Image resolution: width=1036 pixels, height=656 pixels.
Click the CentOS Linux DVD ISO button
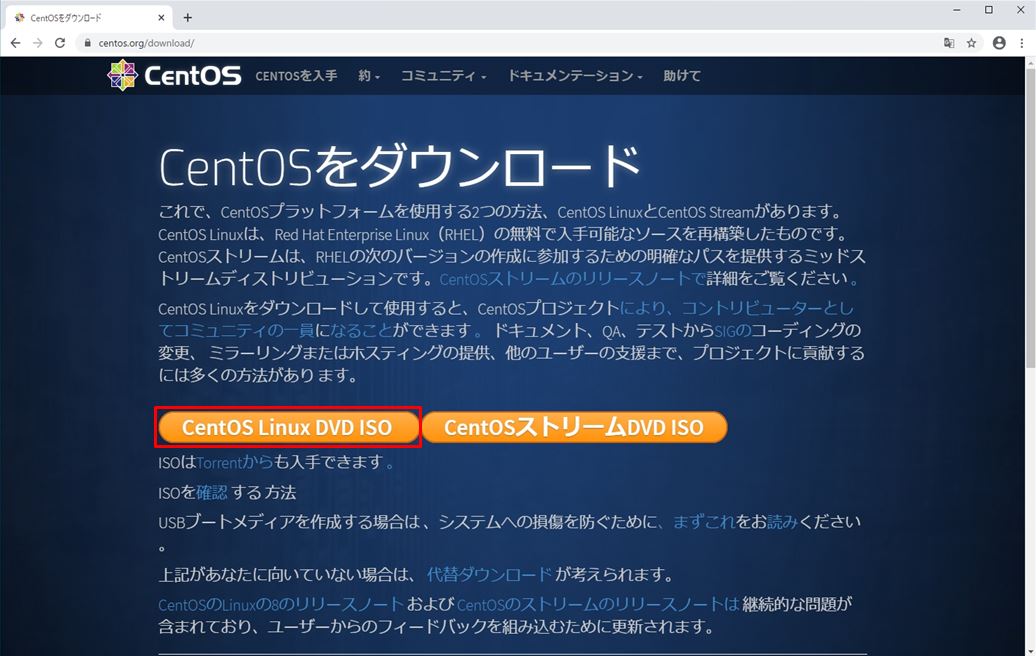[x=288, y=427]
